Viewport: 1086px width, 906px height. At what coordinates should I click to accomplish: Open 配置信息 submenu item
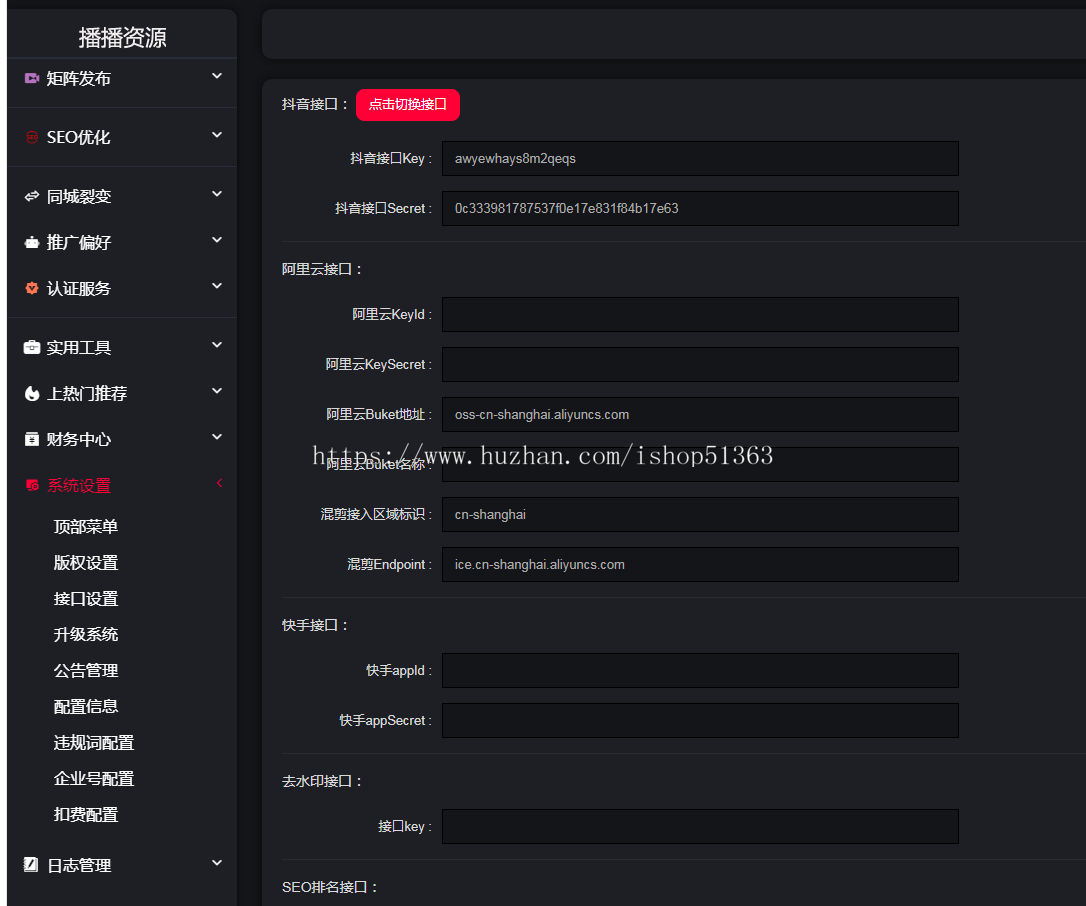pyautogui.click(x=86, y=707)
